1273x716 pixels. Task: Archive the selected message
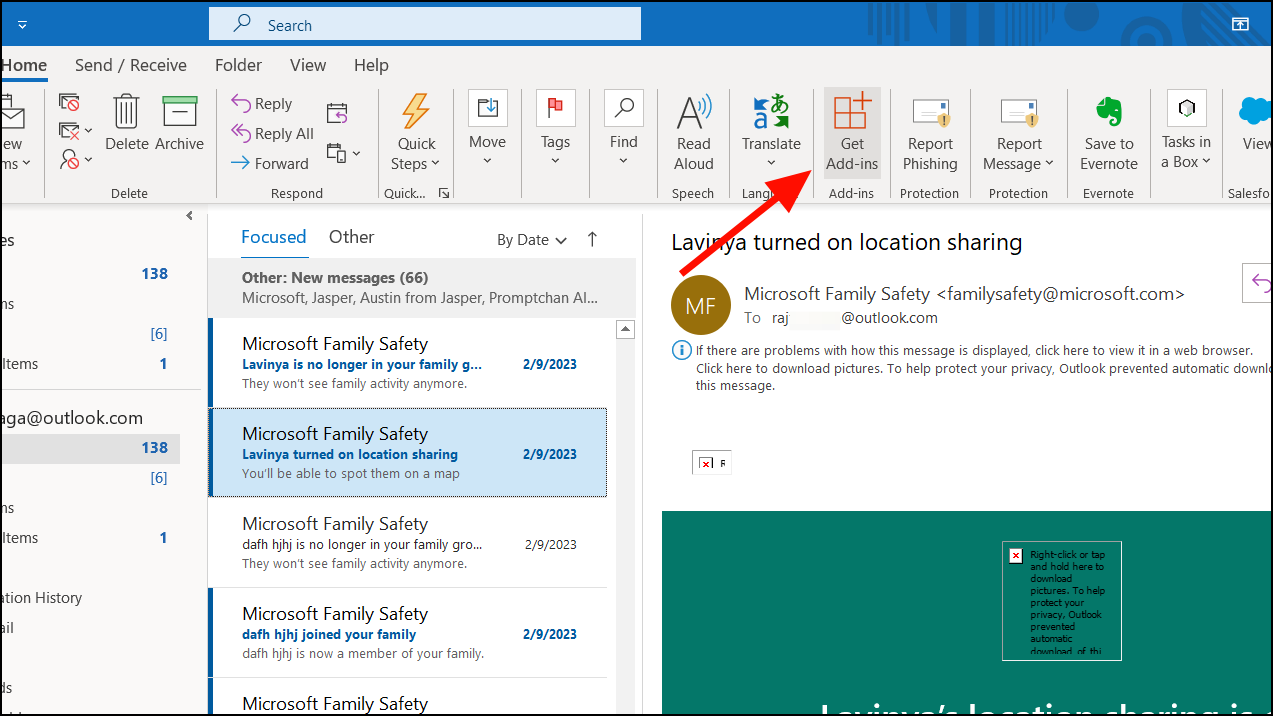click(180, 124)
